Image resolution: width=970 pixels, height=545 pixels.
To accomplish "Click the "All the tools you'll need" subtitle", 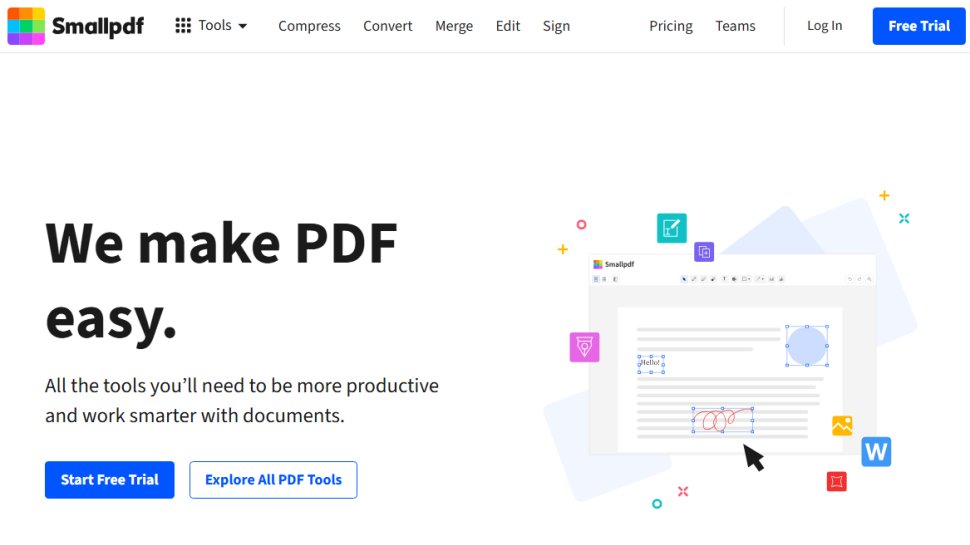I will [242, 400].
